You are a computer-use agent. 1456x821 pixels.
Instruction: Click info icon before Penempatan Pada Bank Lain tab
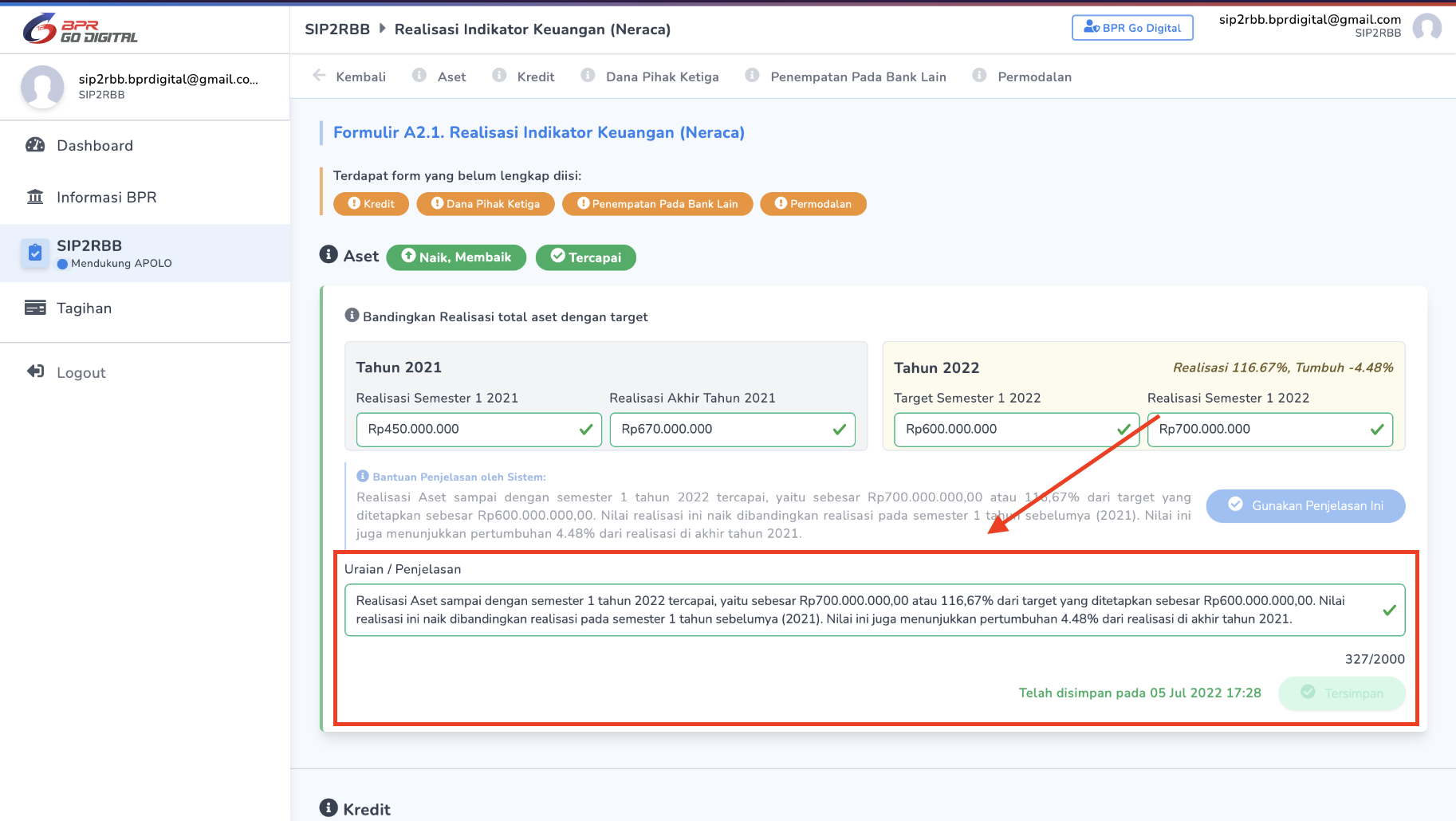tap(752, 75)
